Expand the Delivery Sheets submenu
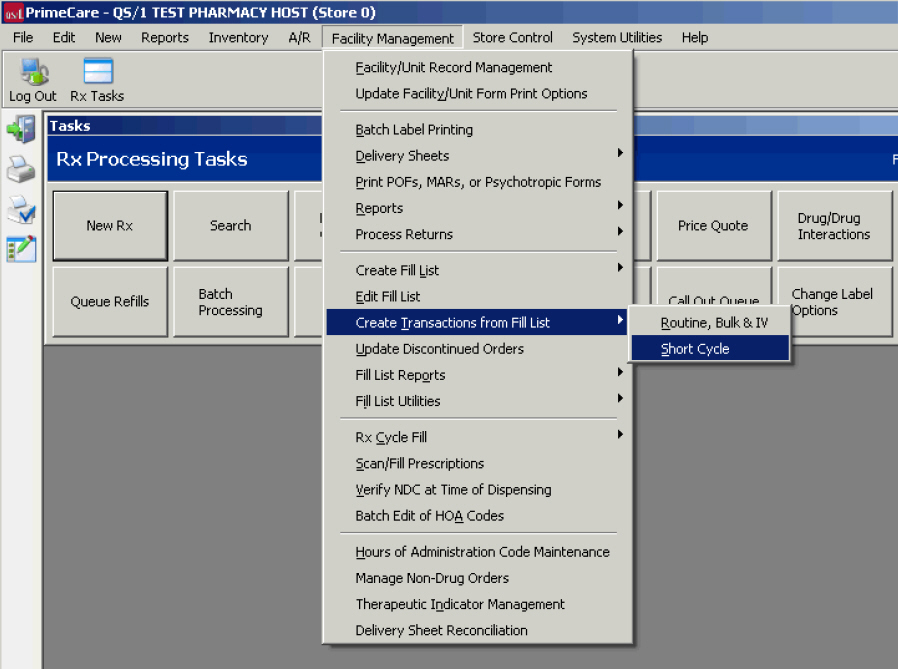 tap(401, 156)
